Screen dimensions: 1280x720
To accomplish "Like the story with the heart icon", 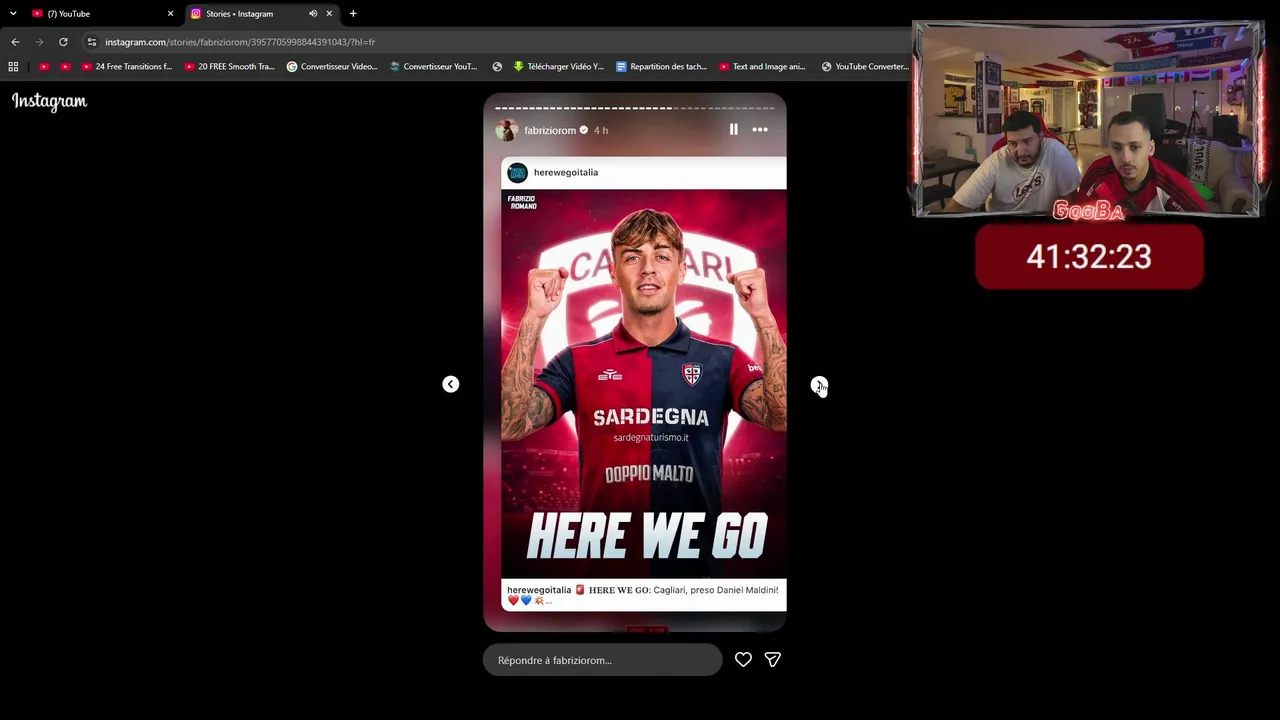I will (x=743, y=660).
